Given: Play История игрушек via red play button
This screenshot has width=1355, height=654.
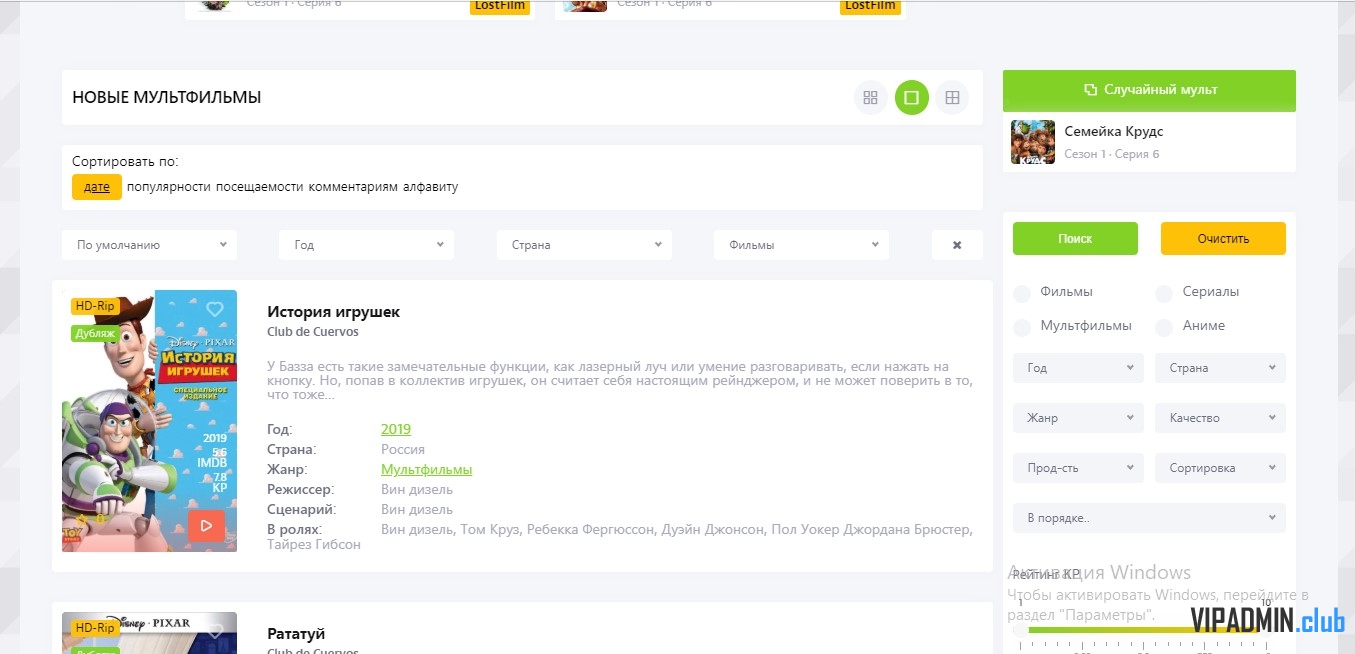Looking at the screenshot, I should (206, 525).
